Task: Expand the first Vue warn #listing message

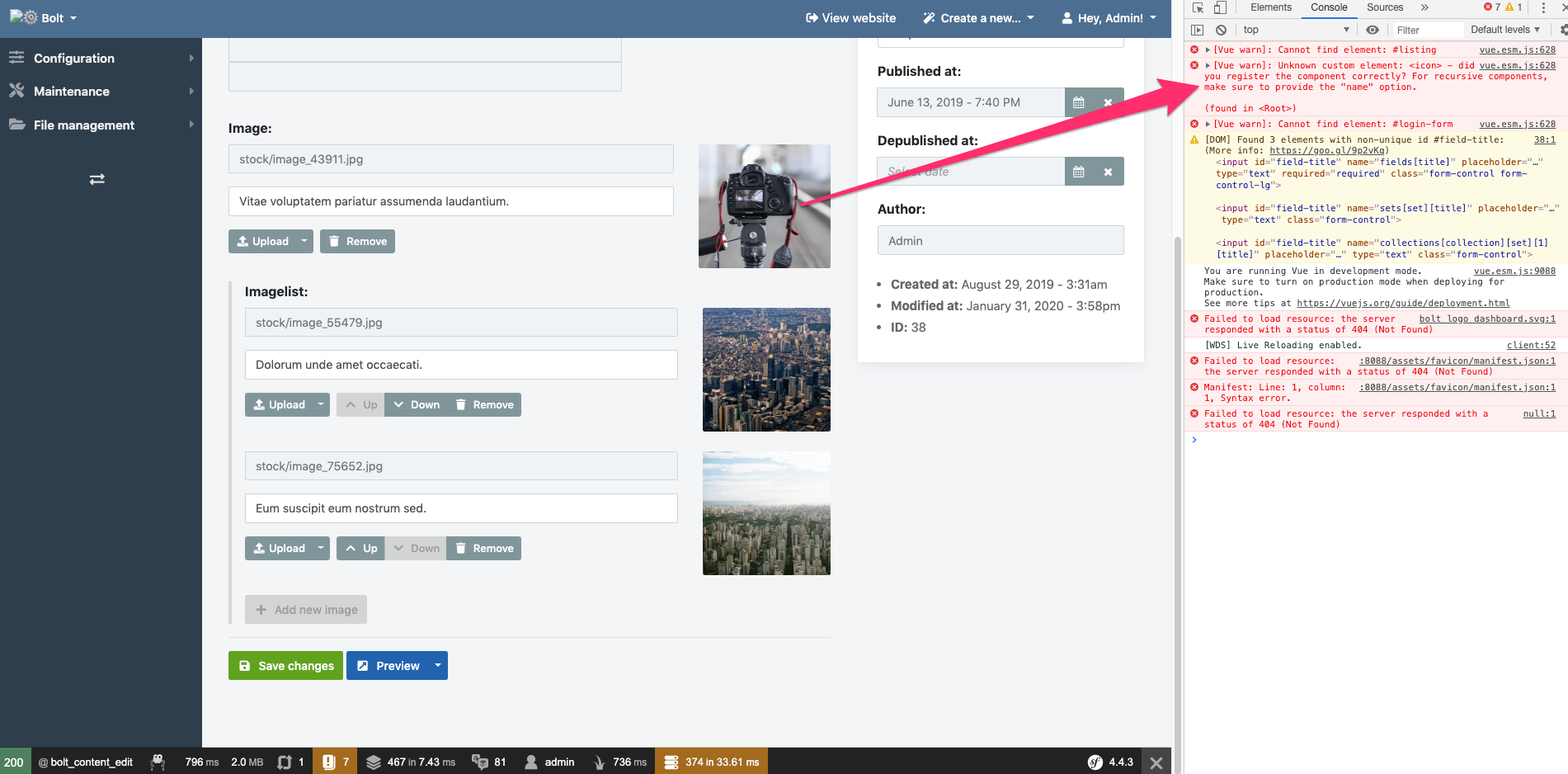Action: [1208, 50]
